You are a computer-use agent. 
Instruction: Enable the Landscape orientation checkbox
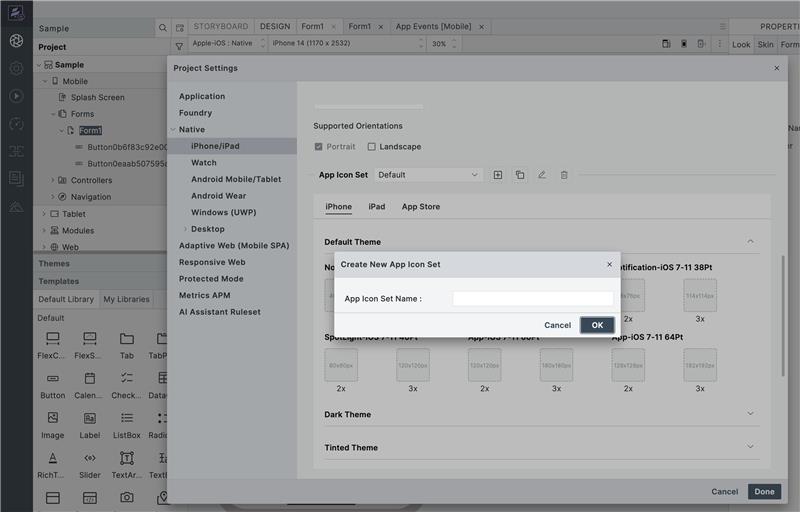tap(372, 147)
